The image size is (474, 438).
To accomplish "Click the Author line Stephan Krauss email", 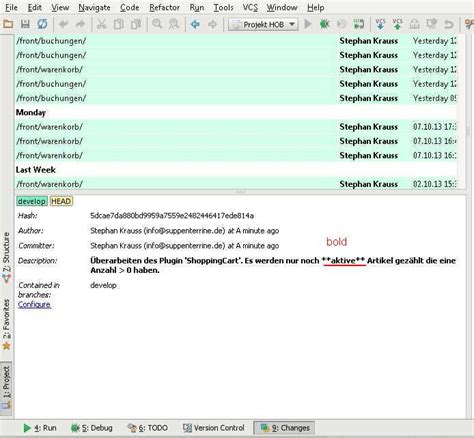I will pos(185,231).
